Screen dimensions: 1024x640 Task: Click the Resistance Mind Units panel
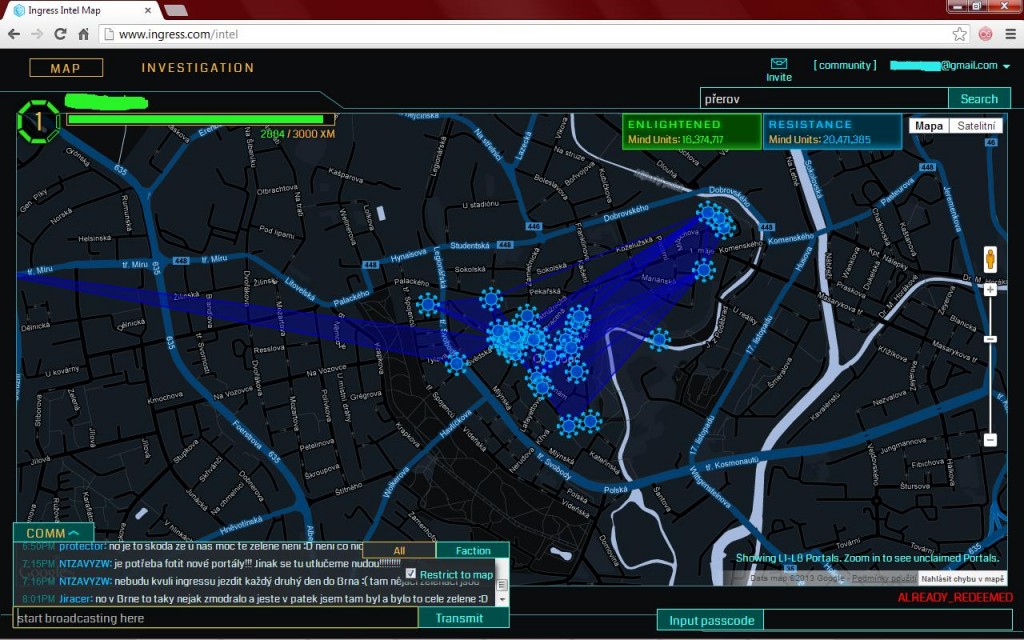point(832,131)
